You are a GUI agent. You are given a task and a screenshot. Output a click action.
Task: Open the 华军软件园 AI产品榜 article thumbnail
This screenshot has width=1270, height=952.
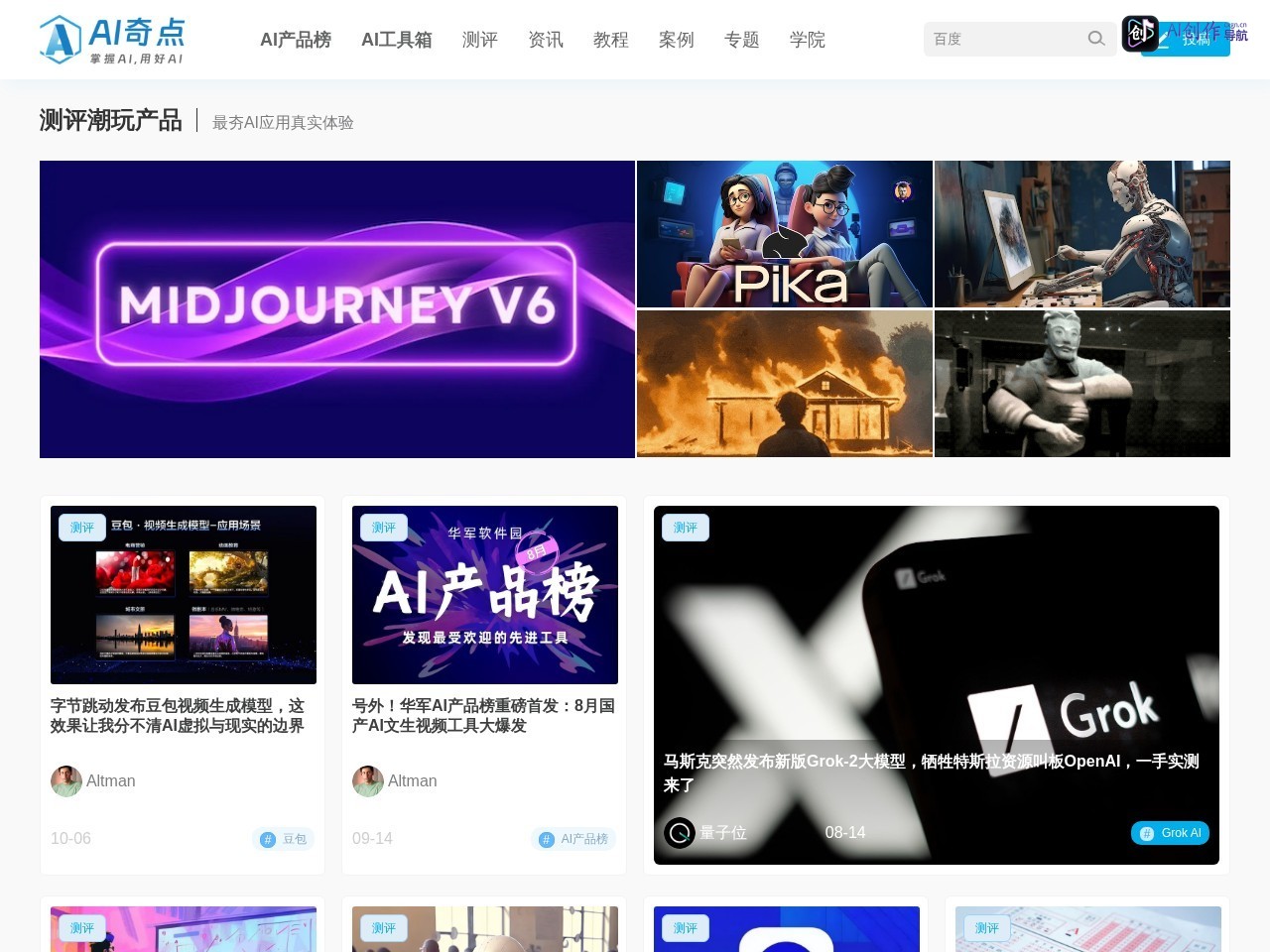[x=485, y=595]
